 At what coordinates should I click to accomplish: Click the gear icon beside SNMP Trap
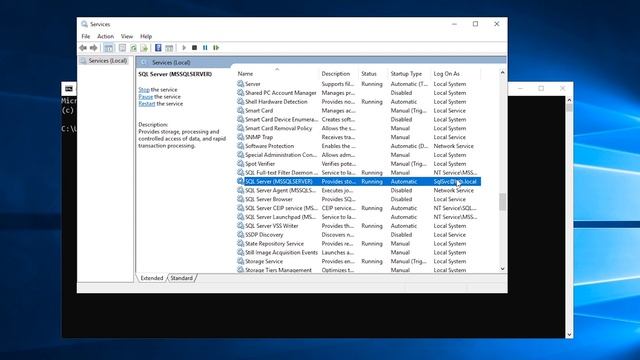pyautogui.click(x=240, y=137)
